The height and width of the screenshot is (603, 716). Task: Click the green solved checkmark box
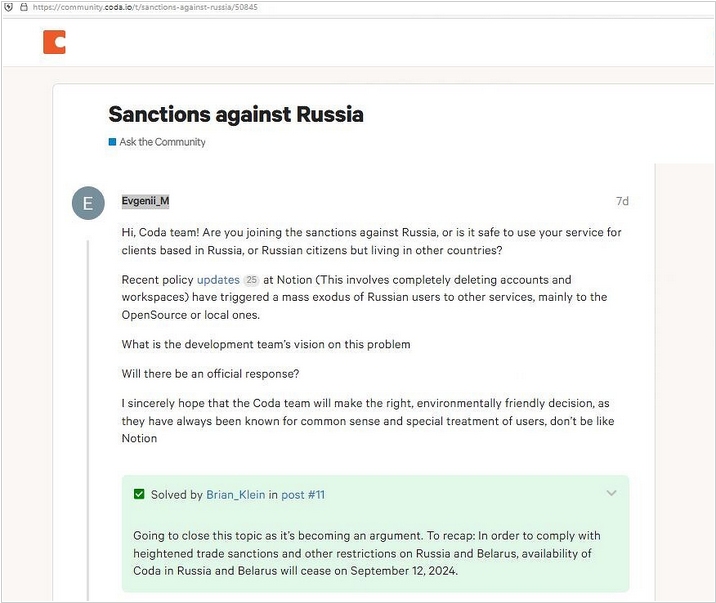139,494
